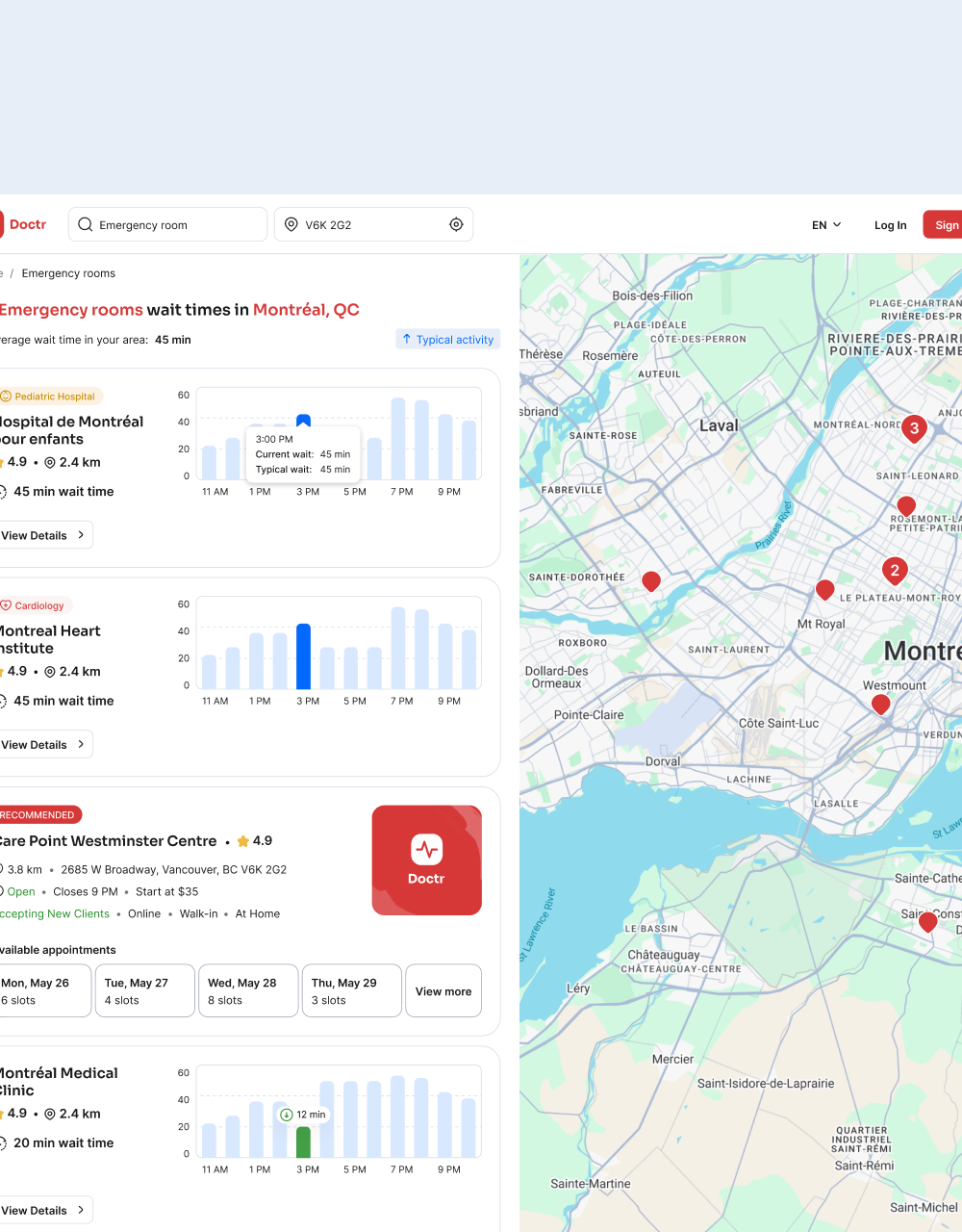Click map pin near Mt Royal
Screen dimensions: 962x1232
[824, 589]
